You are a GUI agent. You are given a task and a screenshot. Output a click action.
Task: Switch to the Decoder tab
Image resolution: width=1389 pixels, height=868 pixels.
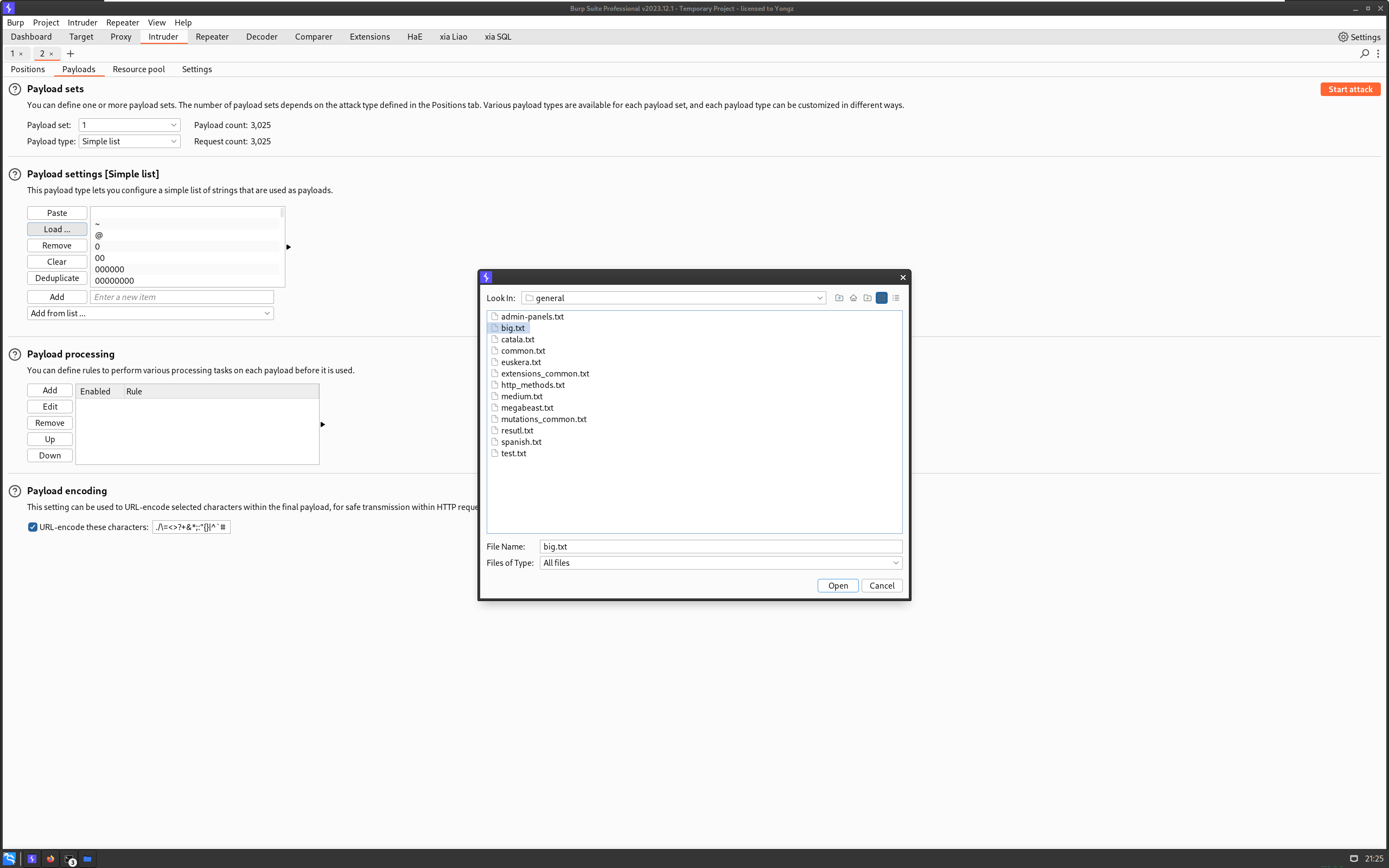tap(262, 37)
